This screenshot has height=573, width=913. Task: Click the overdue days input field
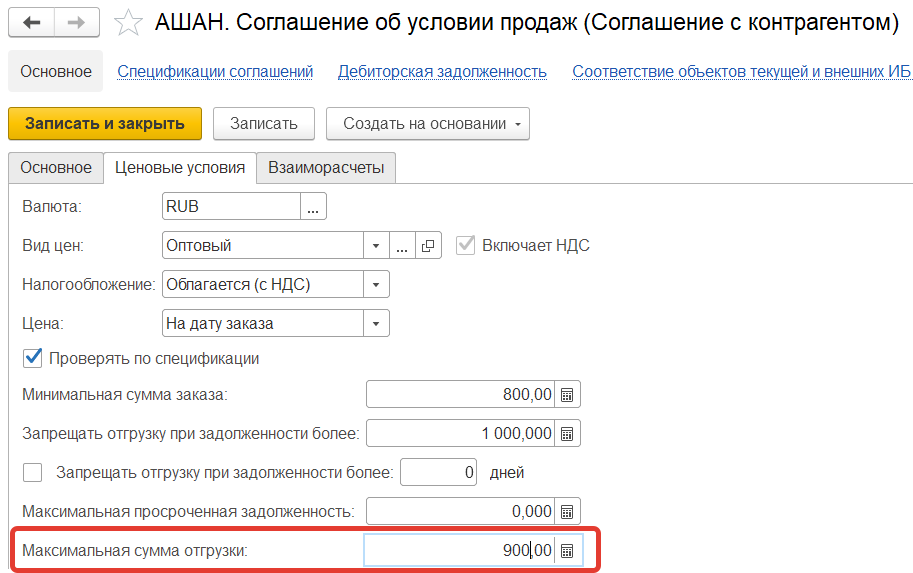(438, 472)
